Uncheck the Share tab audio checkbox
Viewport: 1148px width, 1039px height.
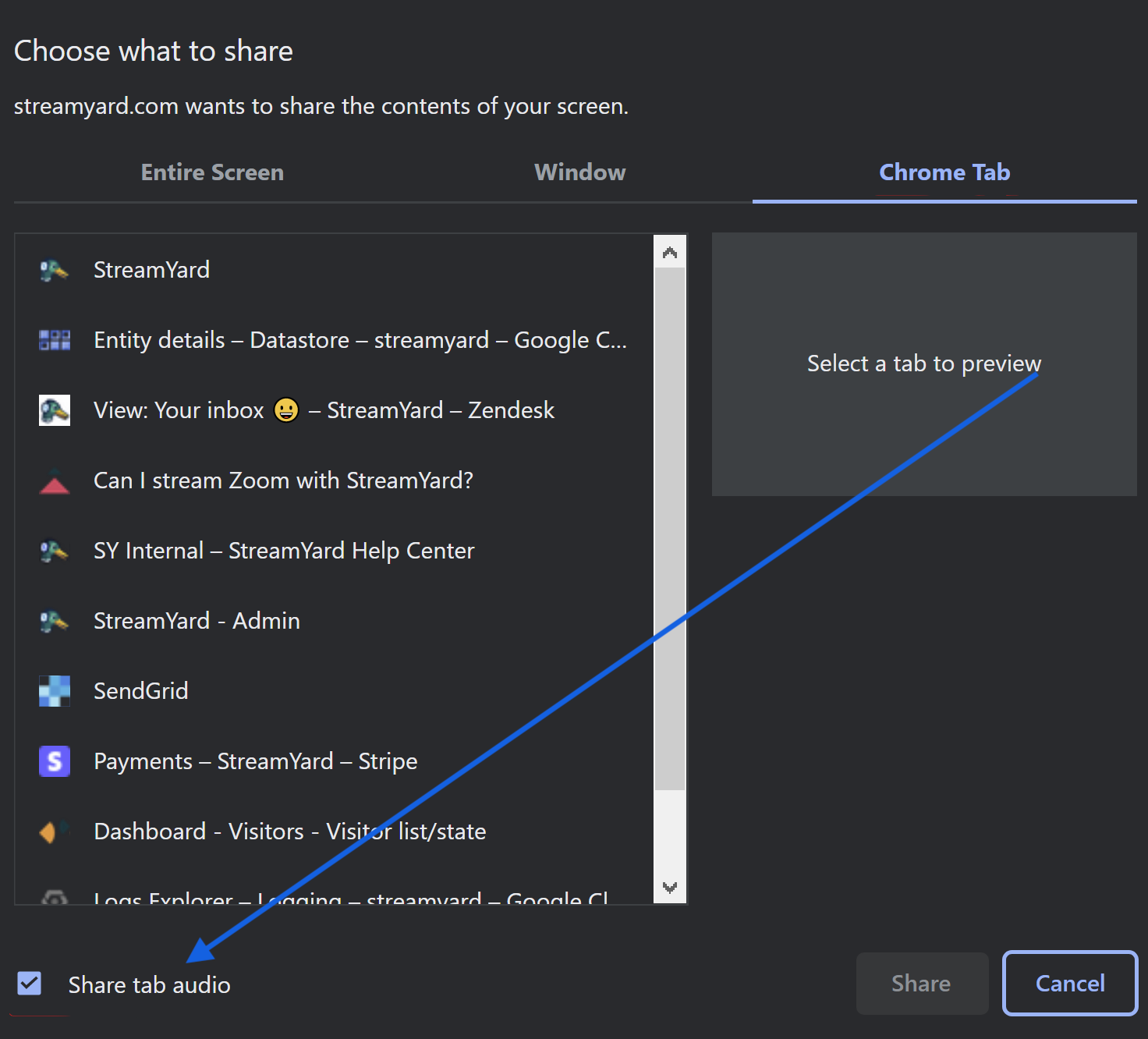pyautogui.click(x=30, y=984)
